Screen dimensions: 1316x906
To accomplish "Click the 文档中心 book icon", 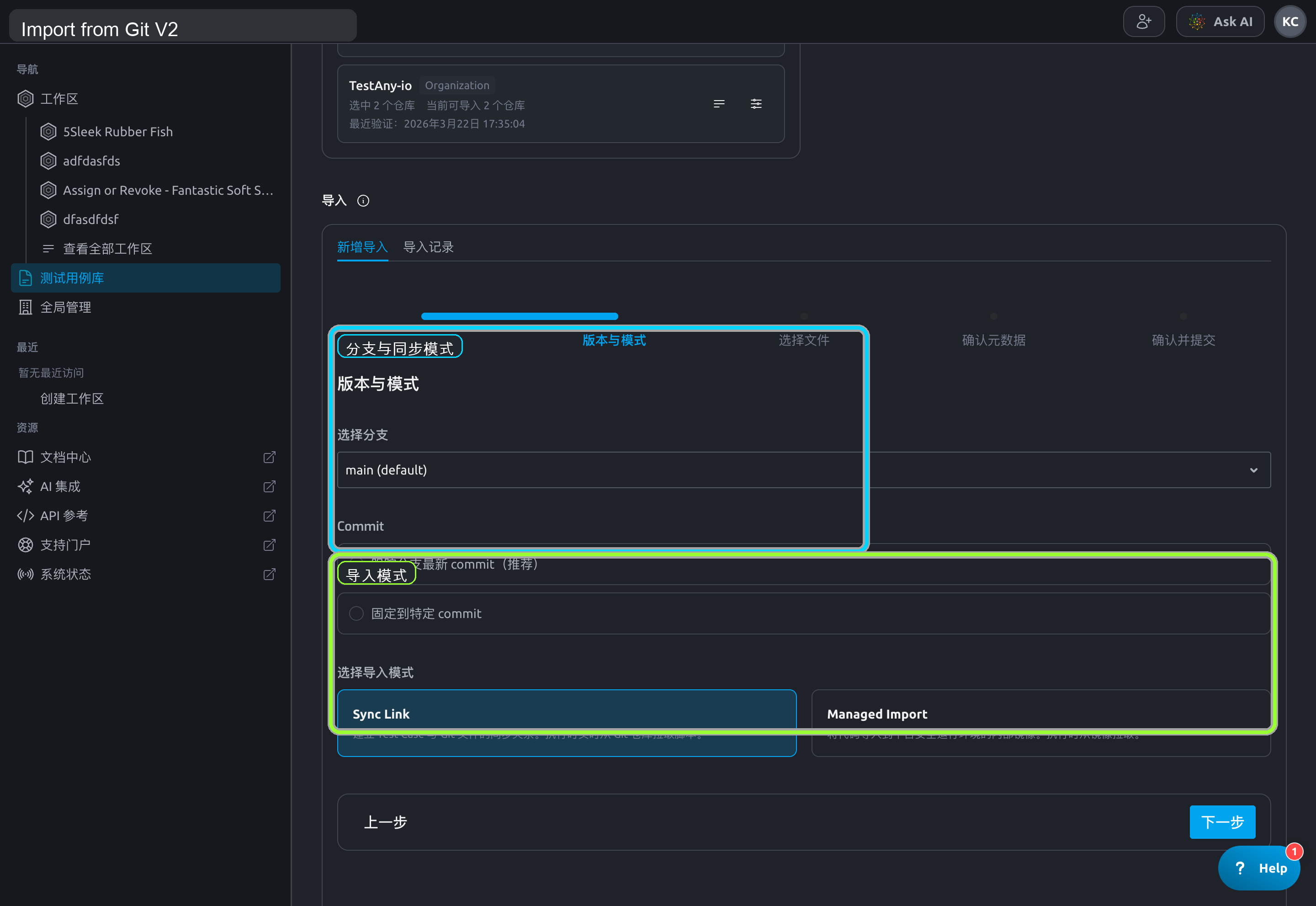I will [26, 457].
